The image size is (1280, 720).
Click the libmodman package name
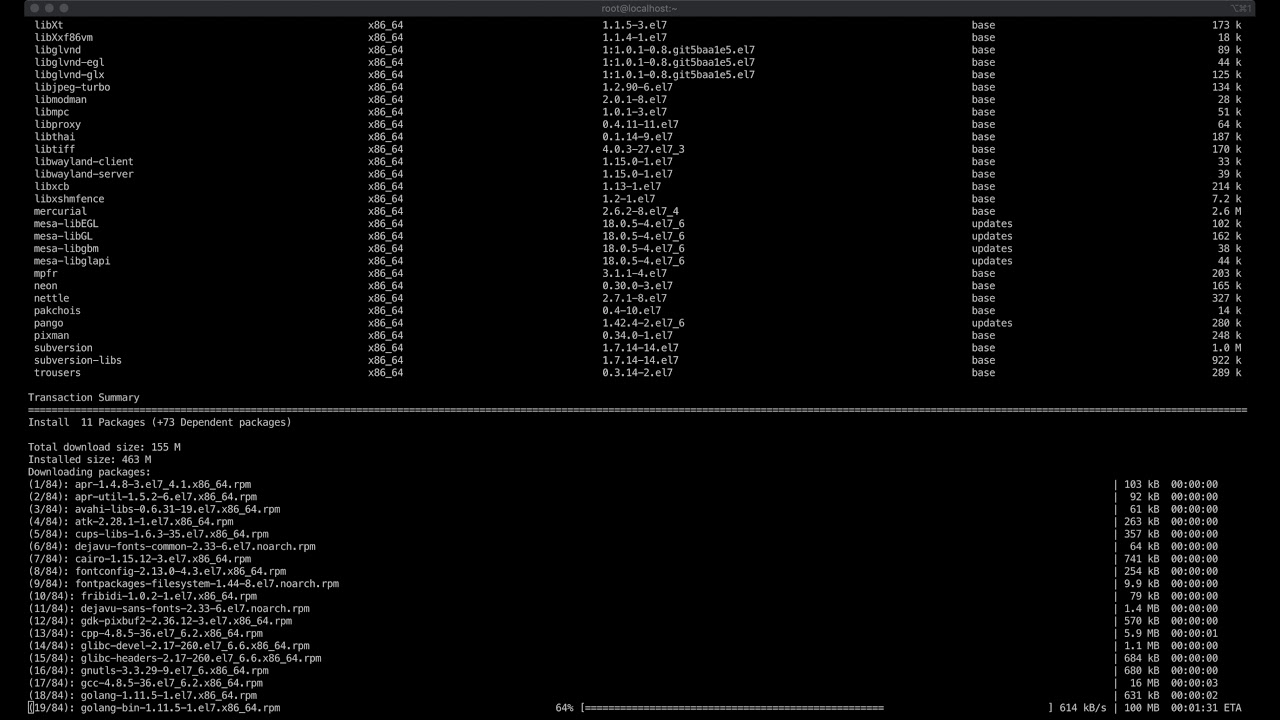(60, 100)
